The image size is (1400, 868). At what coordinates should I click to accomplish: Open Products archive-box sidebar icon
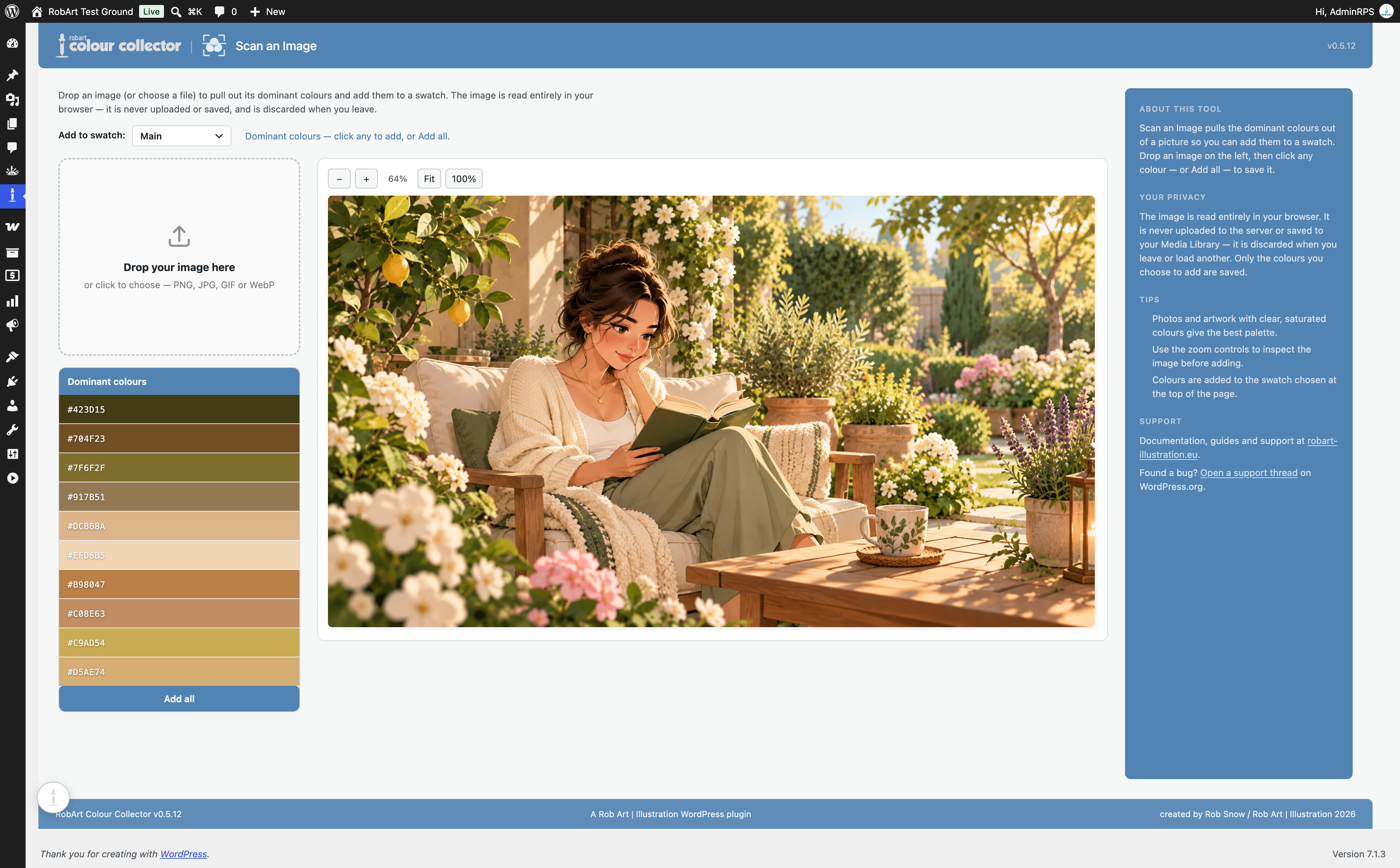(12, 252)
